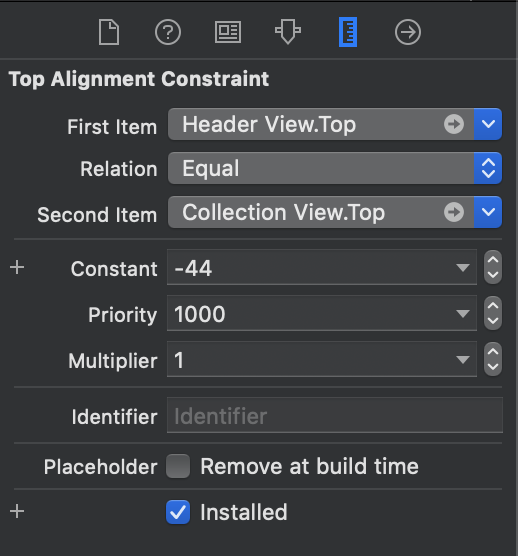Open the First Item dropdown
Viewport: 518px width, 556px height.
coord(488,124)
